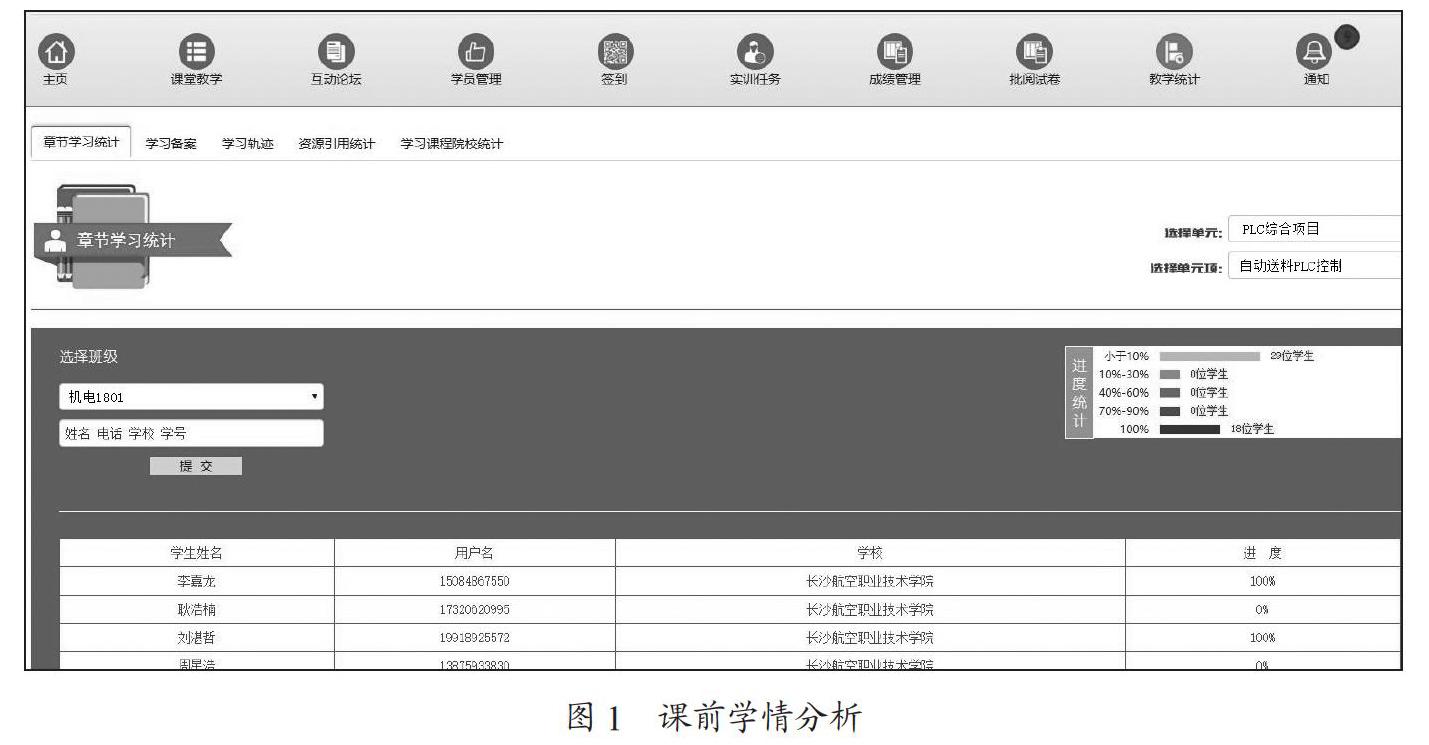1429x745 pixels.
Task: Click the school cell in 李嘉龙's row
Action: [870, 581]
